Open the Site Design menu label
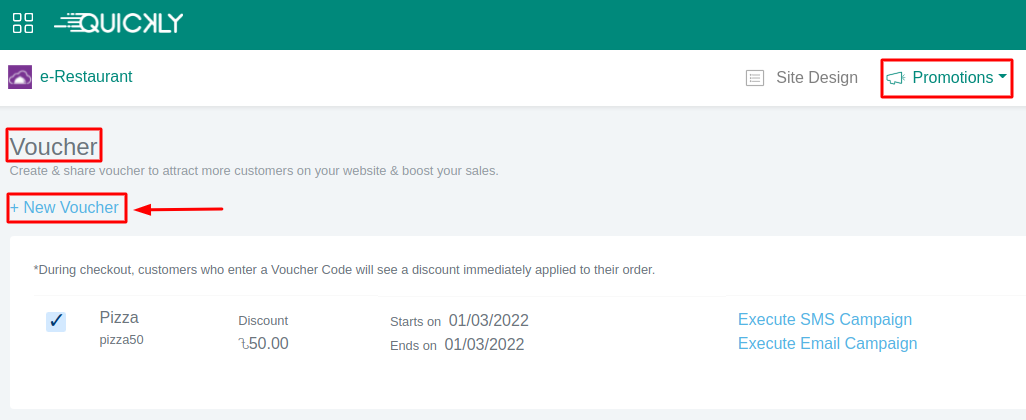The width and height of the screenshot is (1026, 420). [x=816, y=78]
